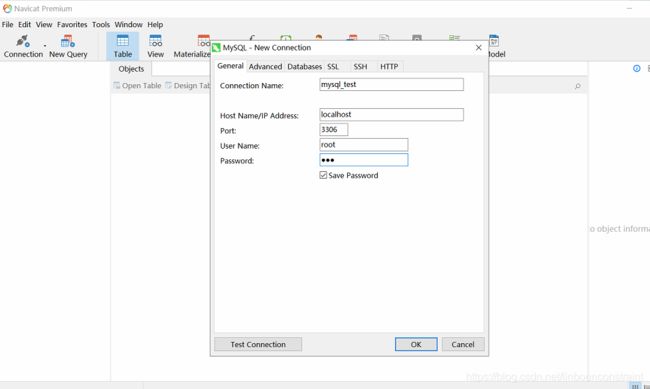Click the Test Connection button
The image size is (650, 389).
point(258,344)
